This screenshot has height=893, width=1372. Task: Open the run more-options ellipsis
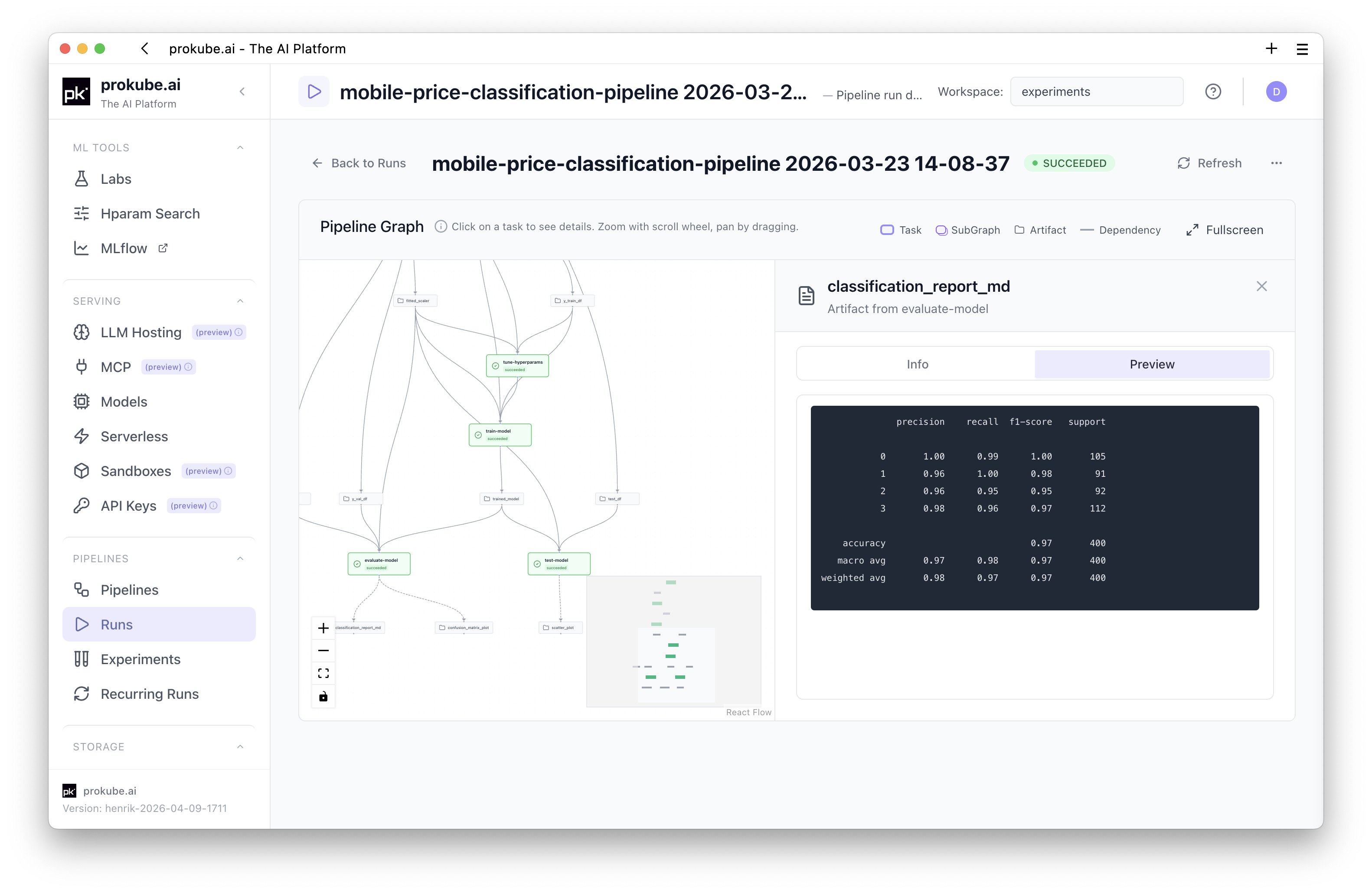pos(1276,163)
